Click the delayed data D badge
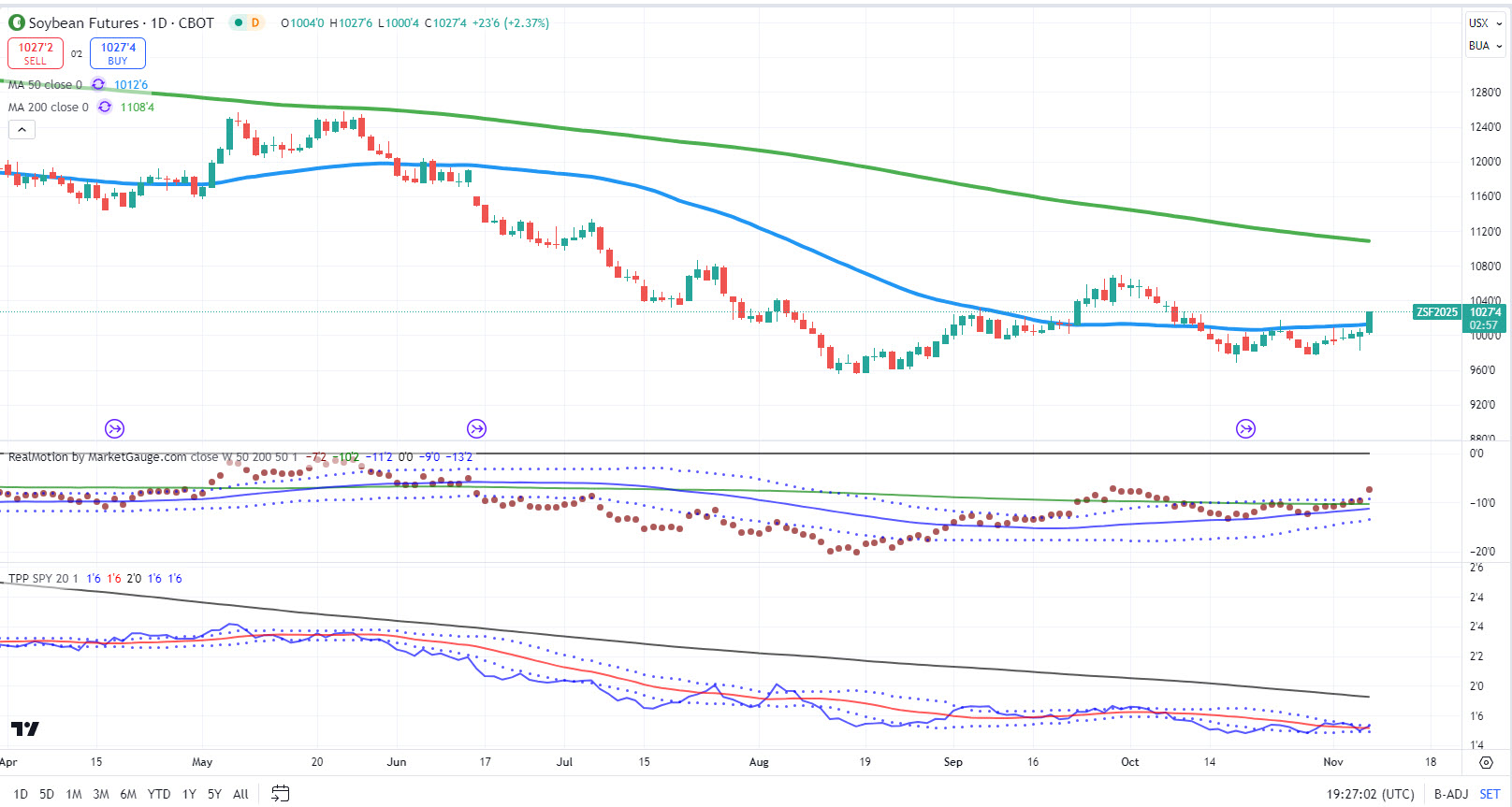 coord(254,22)
